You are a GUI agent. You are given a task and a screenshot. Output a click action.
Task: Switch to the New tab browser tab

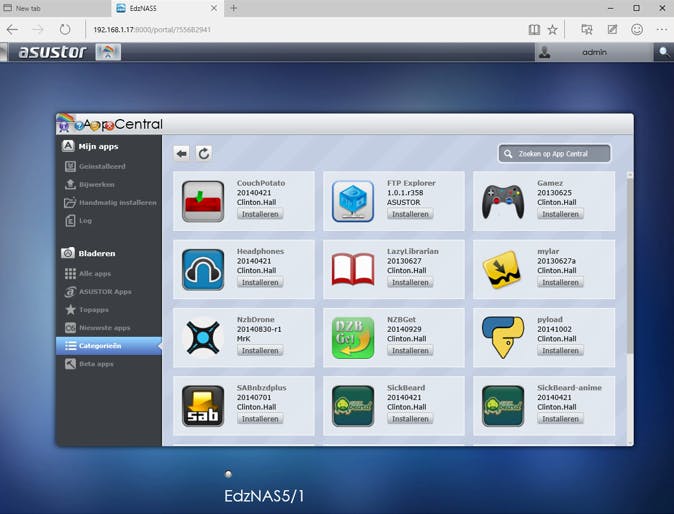55,8
